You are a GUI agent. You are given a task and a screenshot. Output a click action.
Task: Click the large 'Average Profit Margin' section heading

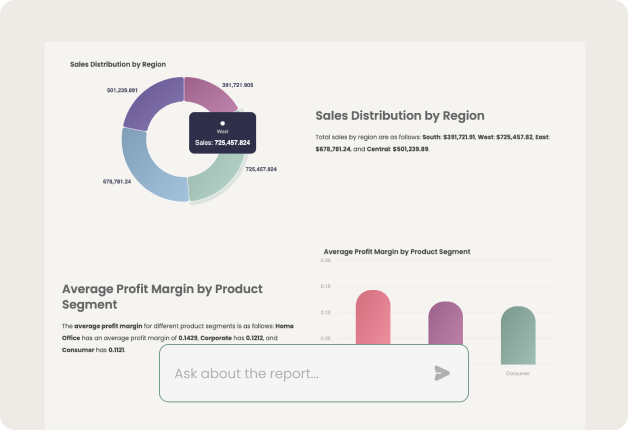click(x=162, y=296)
